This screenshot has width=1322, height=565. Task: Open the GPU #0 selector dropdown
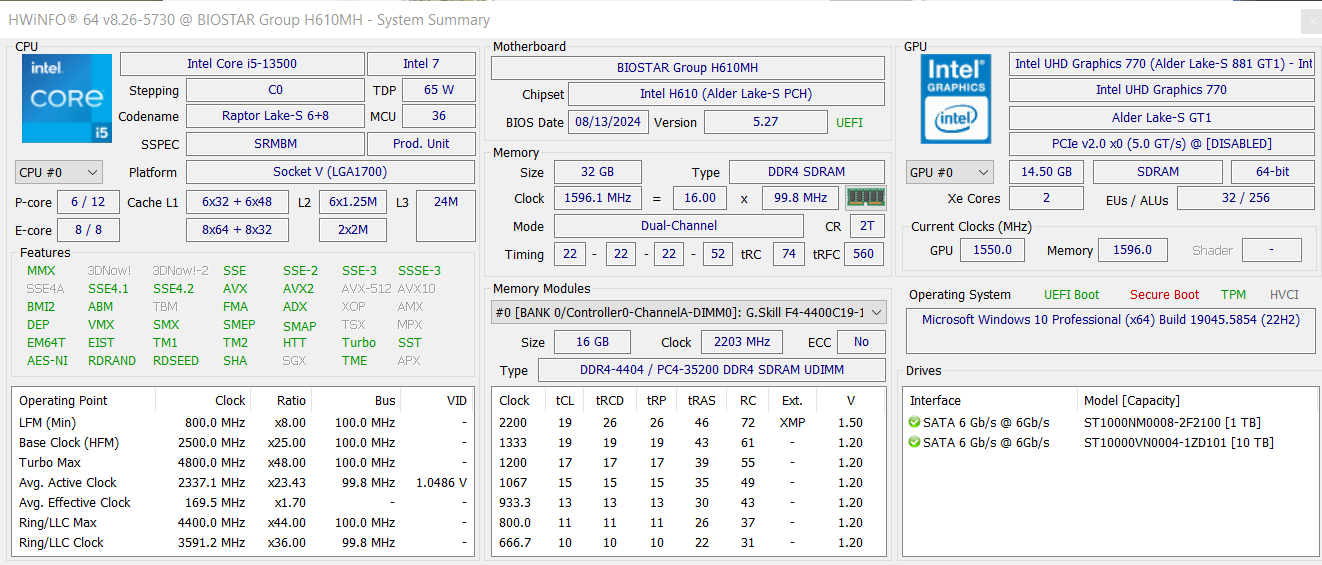coord(950,172)
